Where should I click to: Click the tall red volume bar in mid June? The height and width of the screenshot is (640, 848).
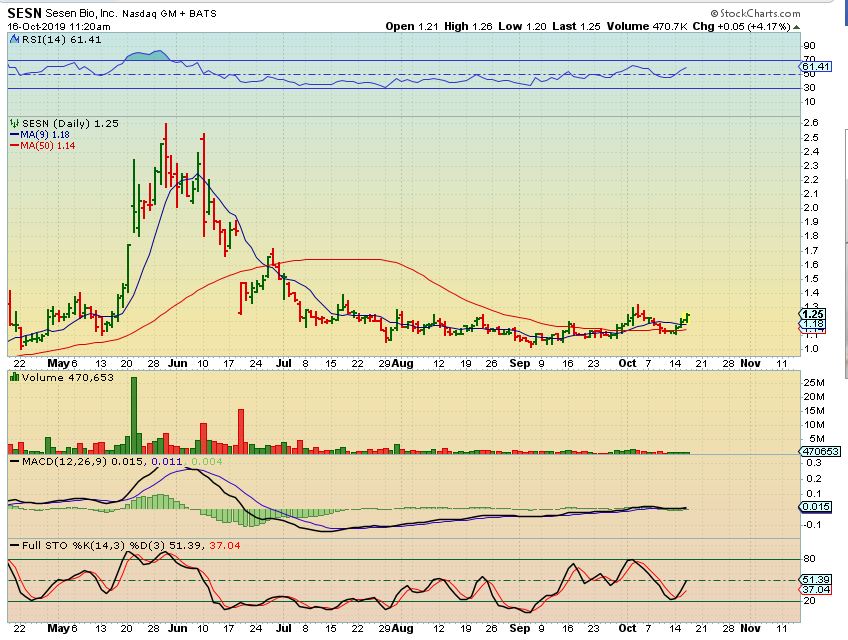click(x=241, y=431)
